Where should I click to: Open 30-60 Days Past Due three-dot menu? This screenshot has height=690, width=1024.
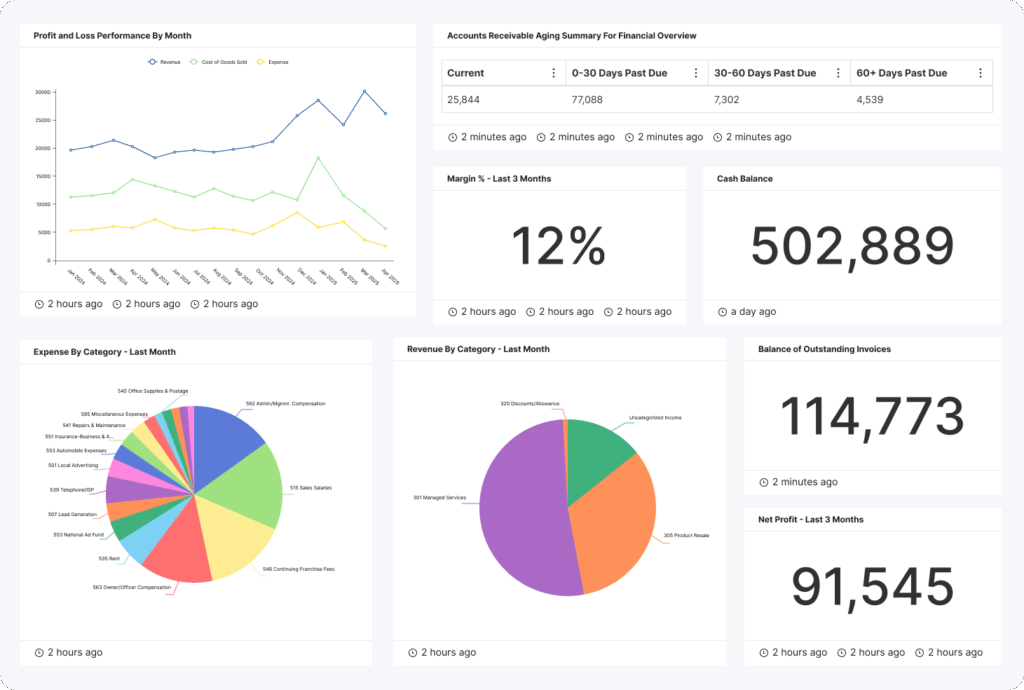coord(836,73)
